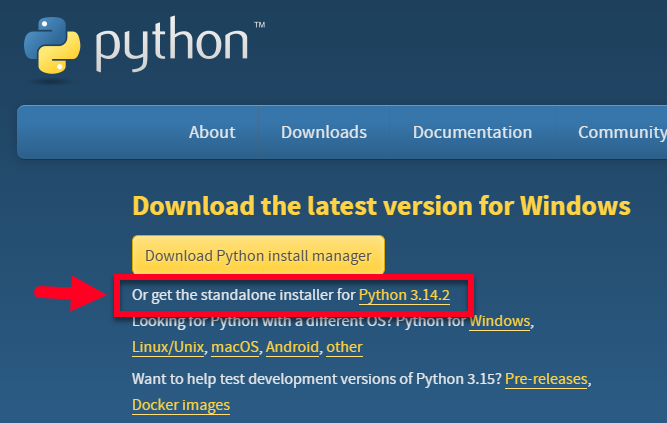Select the Android downloads link
The image size is (667, 423).
293,347
